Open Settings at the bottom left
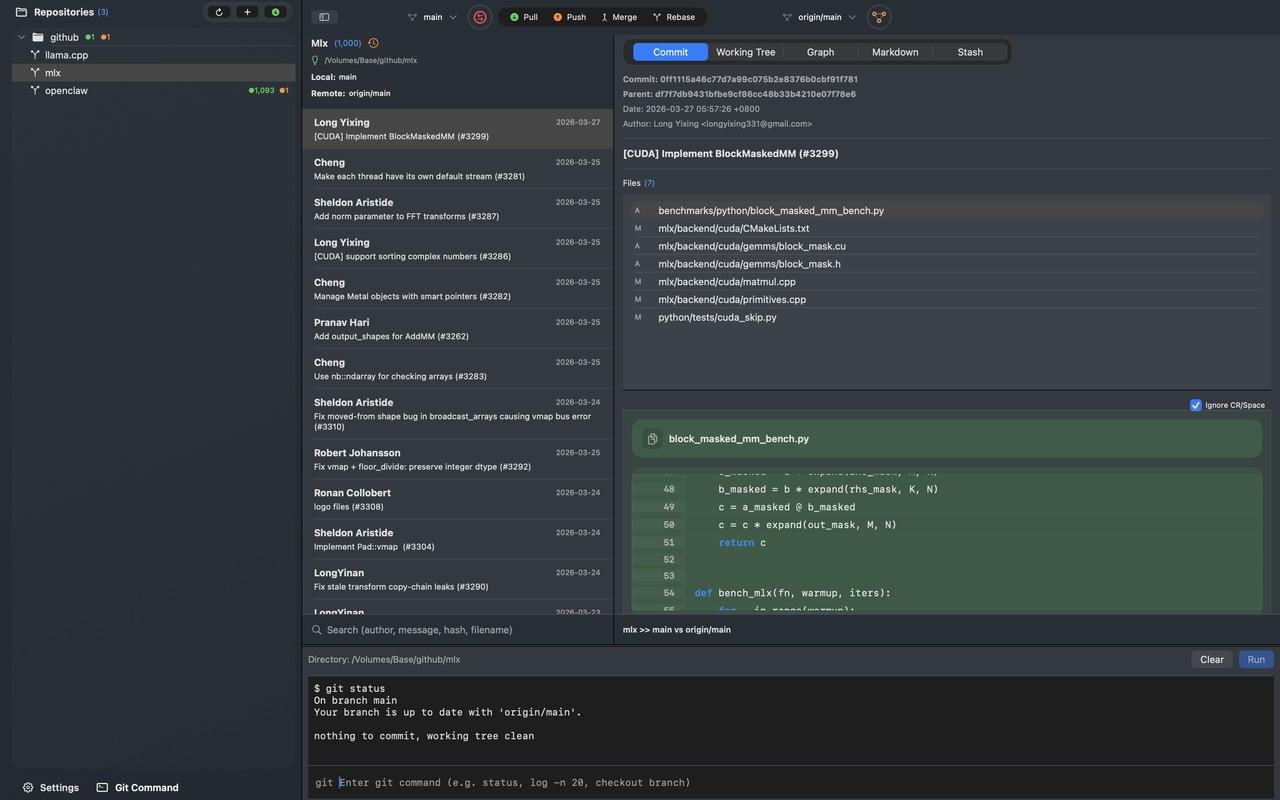 [x=51, y=787]
